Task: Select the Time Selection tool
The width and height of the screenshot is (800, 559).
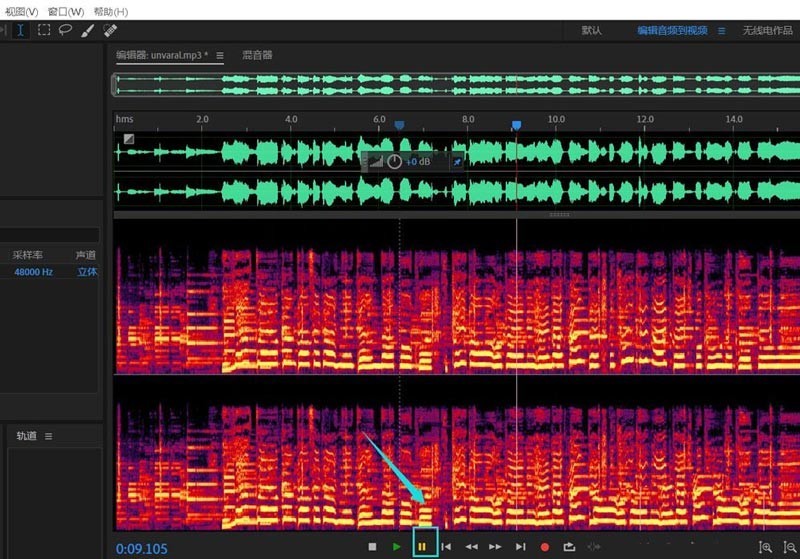Action: point(21,30)
